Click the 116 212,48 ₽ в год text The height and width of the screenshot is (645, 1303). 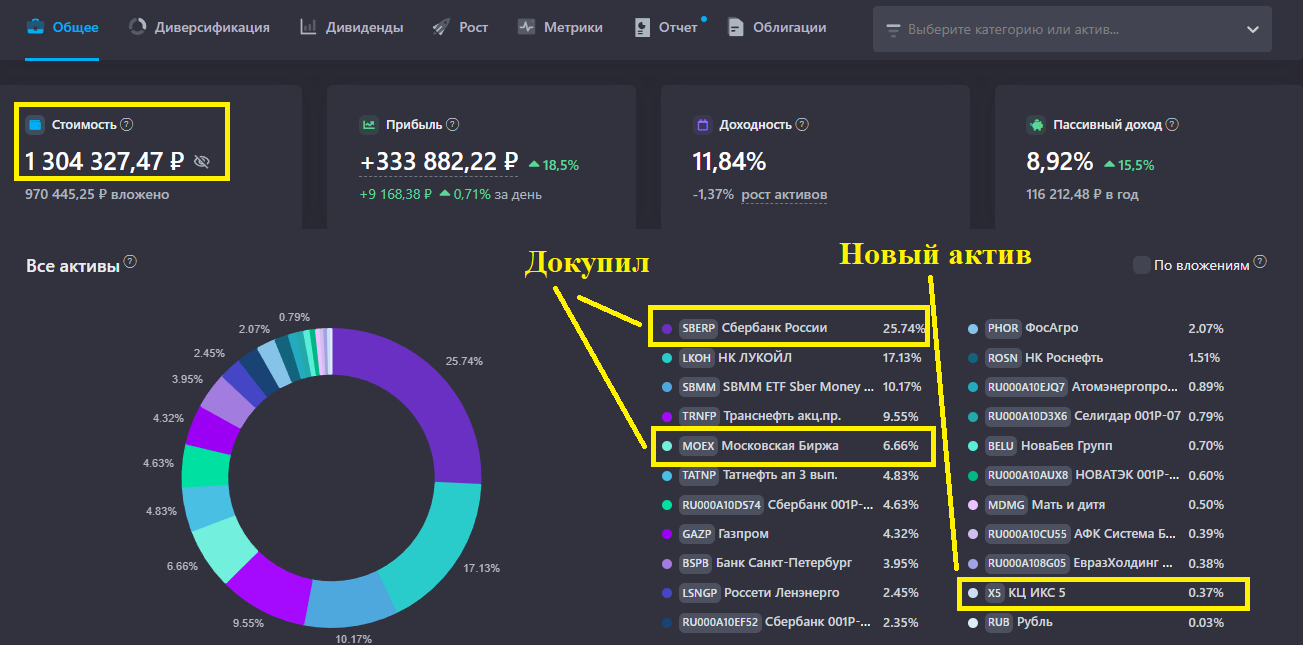click(x=1082, y=194)
